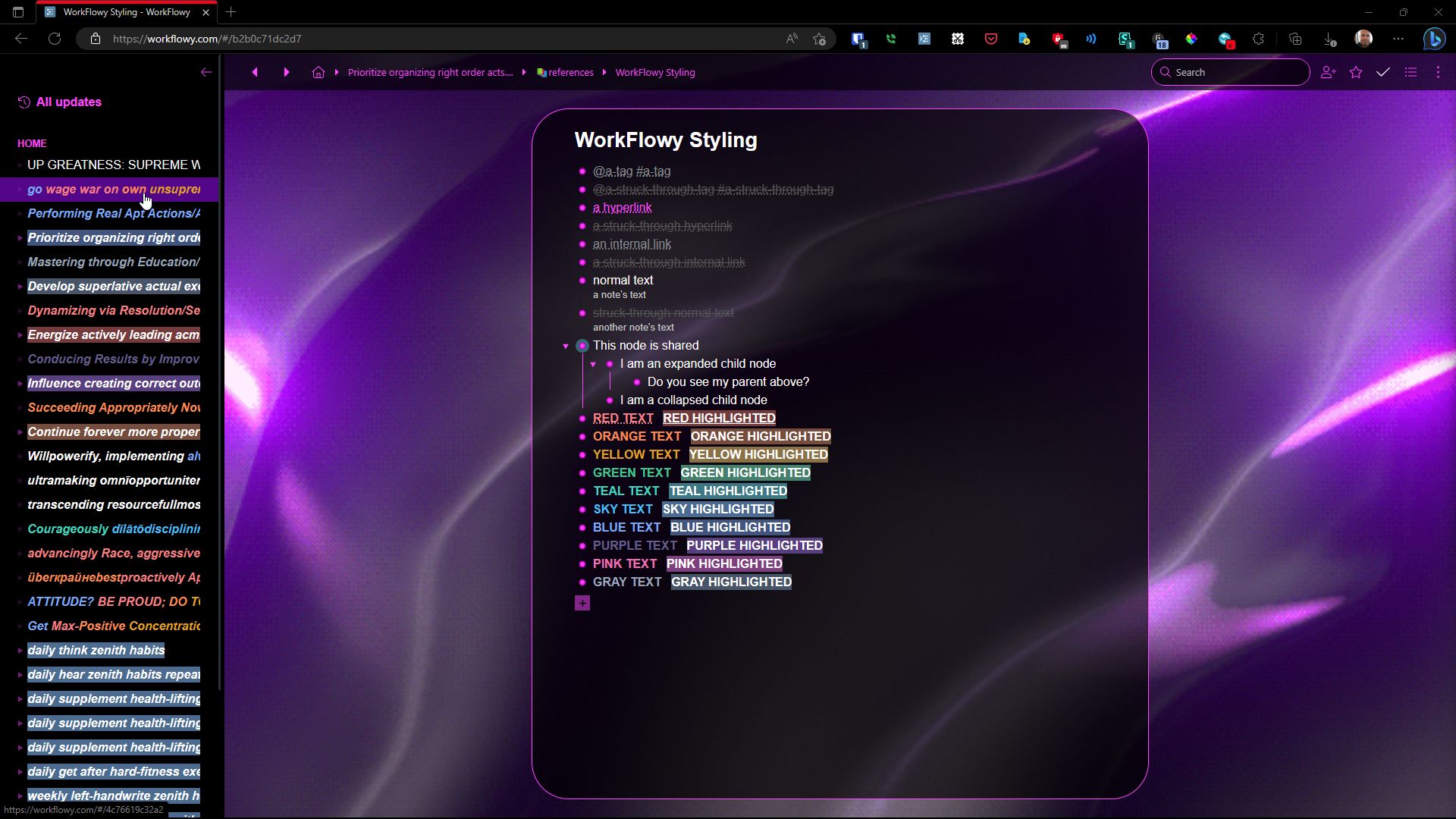Click the shared node bullet icon
Viewport: 1456px width, 819px height.
tap(582, 346)
